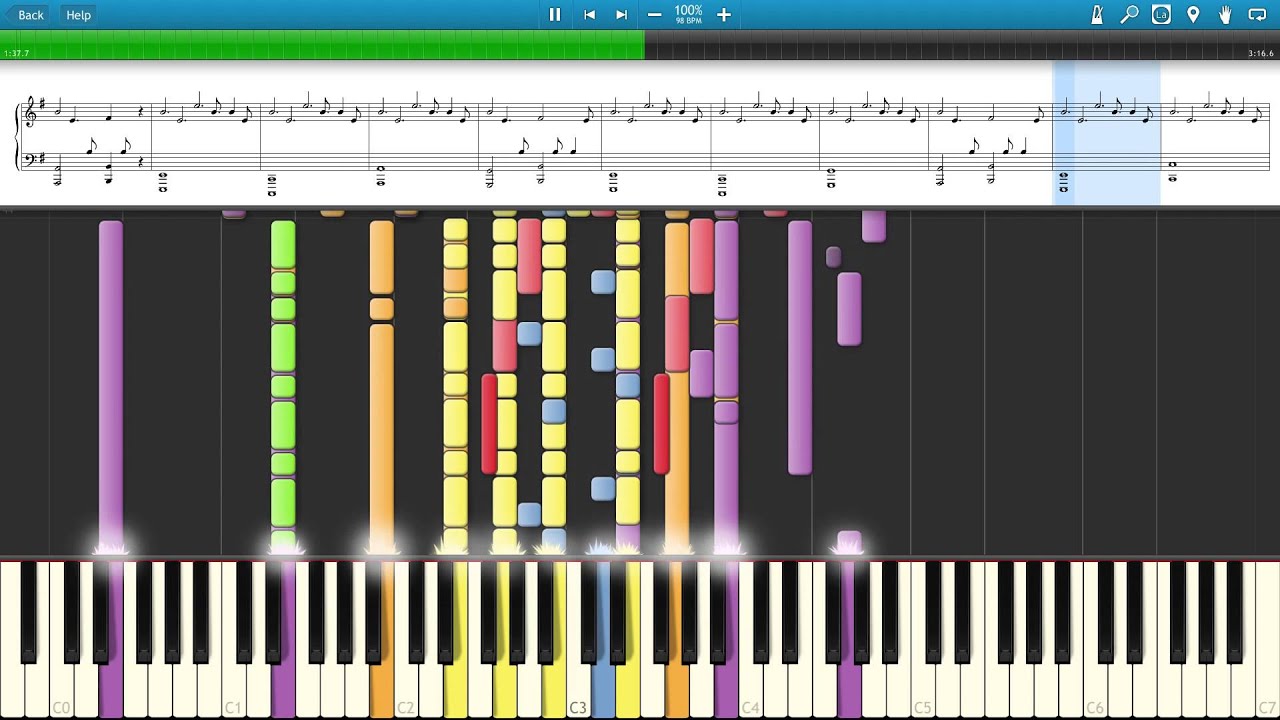
Task: Go back to the previous screen
Action: tap(24, 15)
